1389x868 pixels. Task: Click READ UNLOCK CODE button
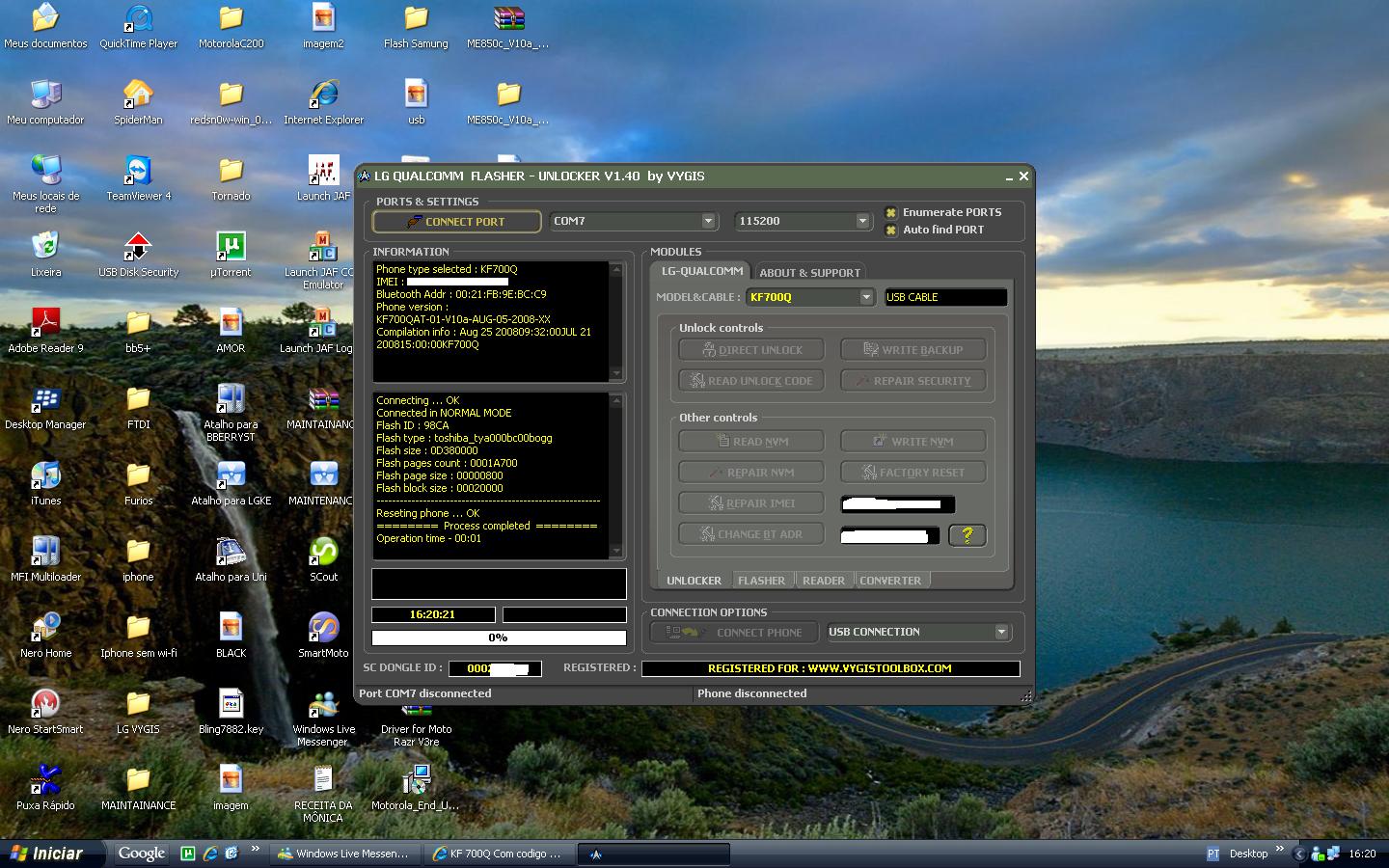(751, 381)
